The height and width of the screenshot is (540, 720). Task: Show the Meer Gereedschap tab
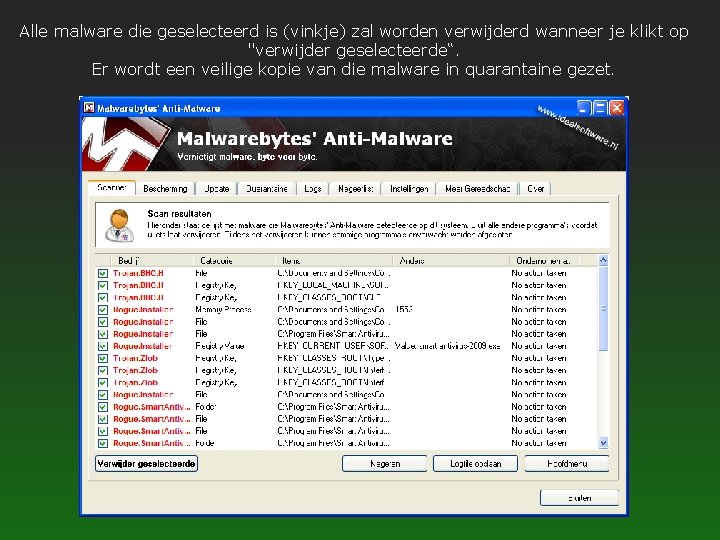pyautogui.click(x=478, y=189)
